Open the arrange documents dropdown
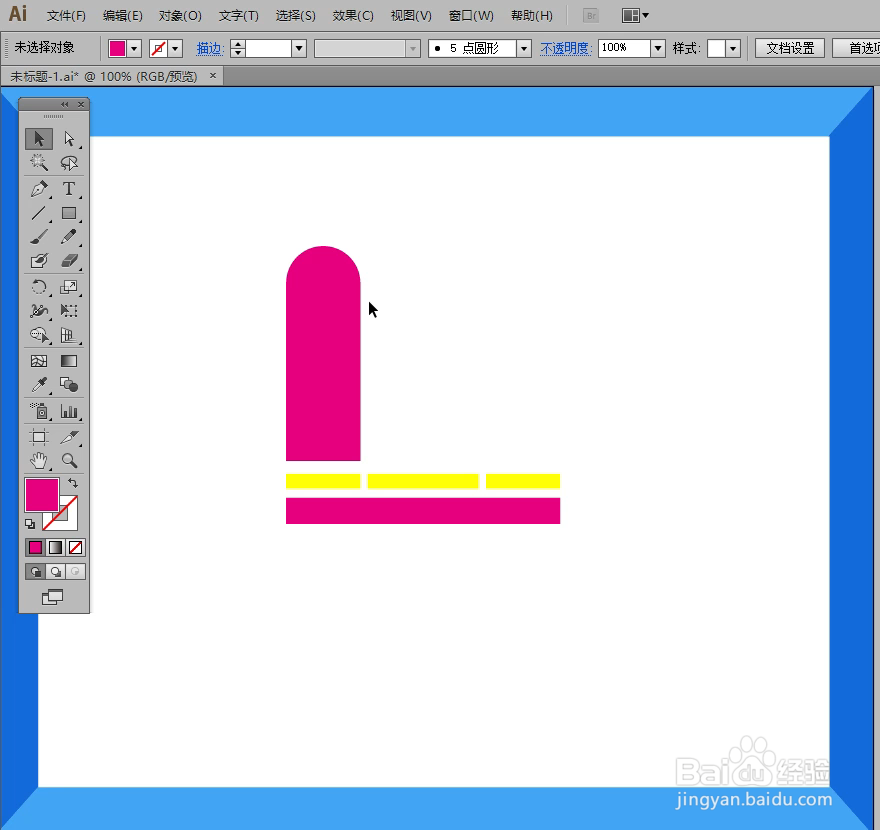 pos(635,16)
